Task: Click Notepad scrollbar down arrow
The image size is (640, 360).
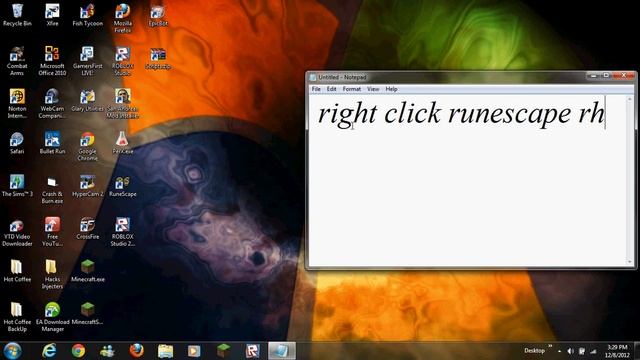Action: (x=629, y=262)
